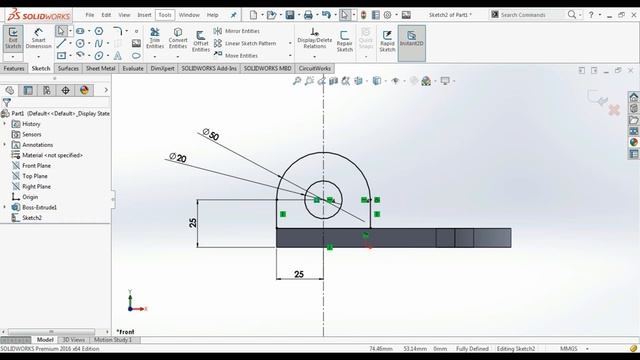Open the Smart Dimension dropdown arrow
Viewport: 640px width, 360px height.
click(38, 57)
